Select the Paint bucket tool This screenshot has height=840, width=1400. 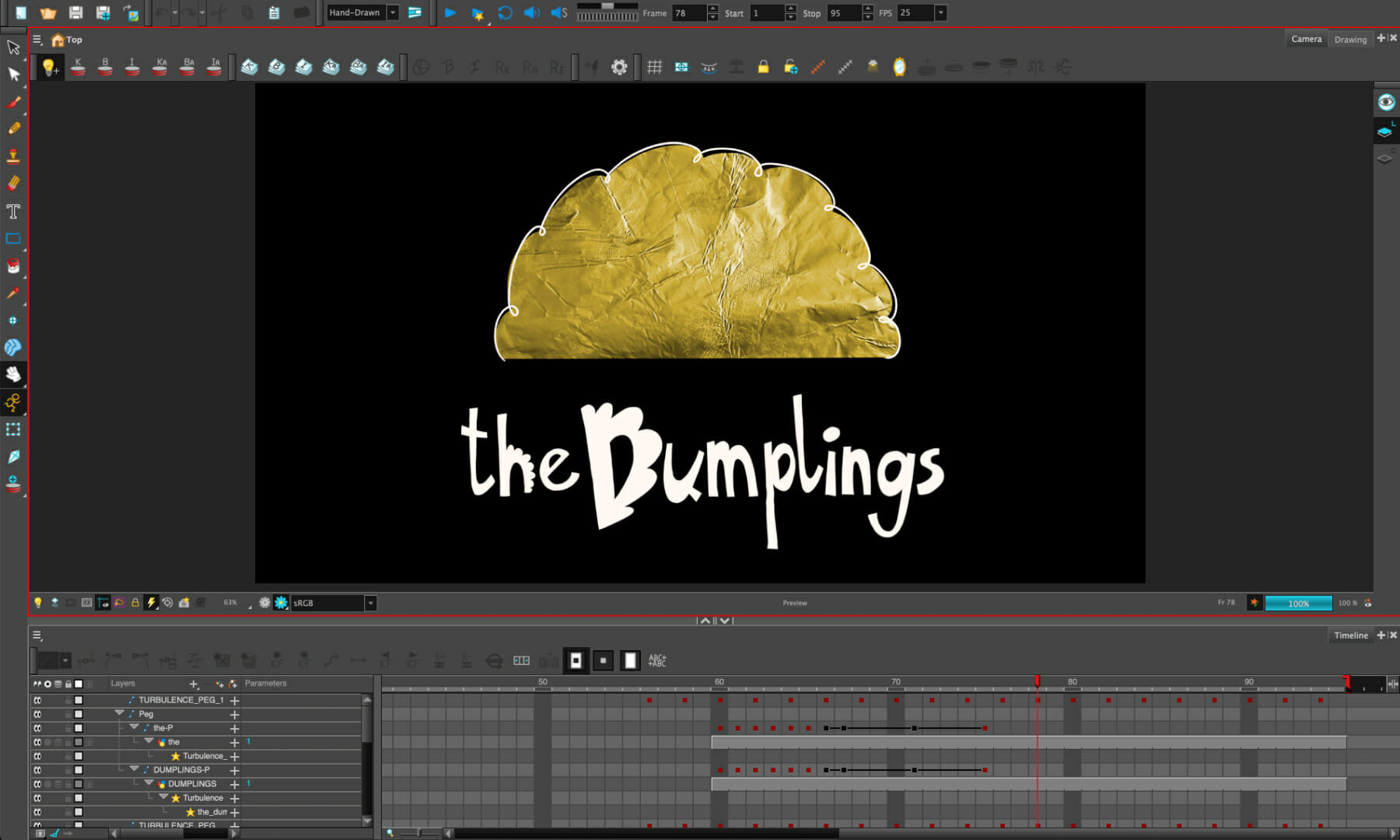13,266
